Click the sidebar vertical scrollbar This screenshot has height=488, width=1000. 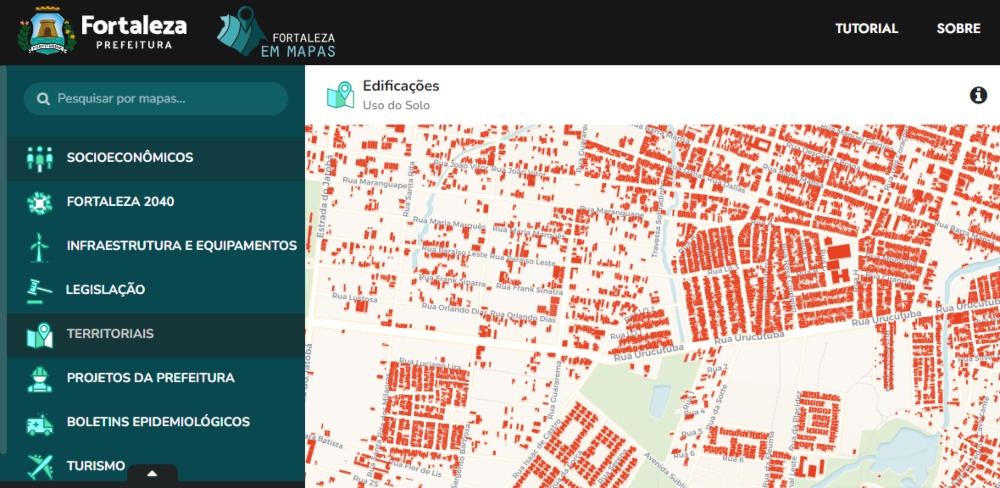tap(3, 258)
